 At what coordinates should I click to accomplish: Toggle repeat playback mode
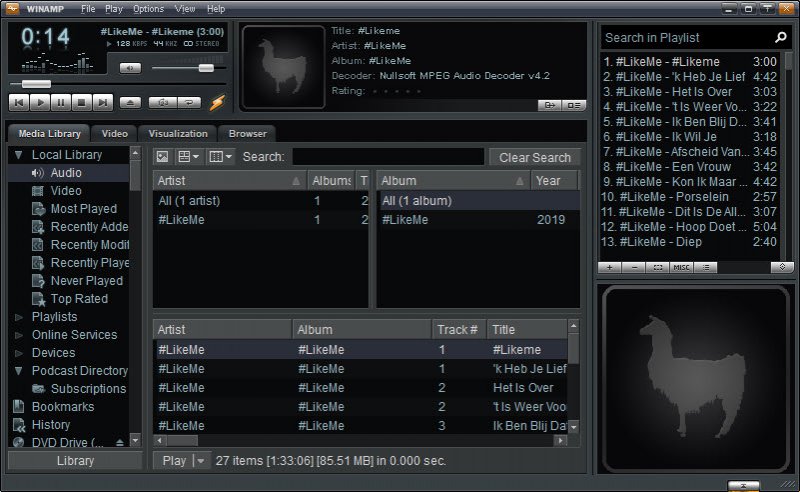189,103
